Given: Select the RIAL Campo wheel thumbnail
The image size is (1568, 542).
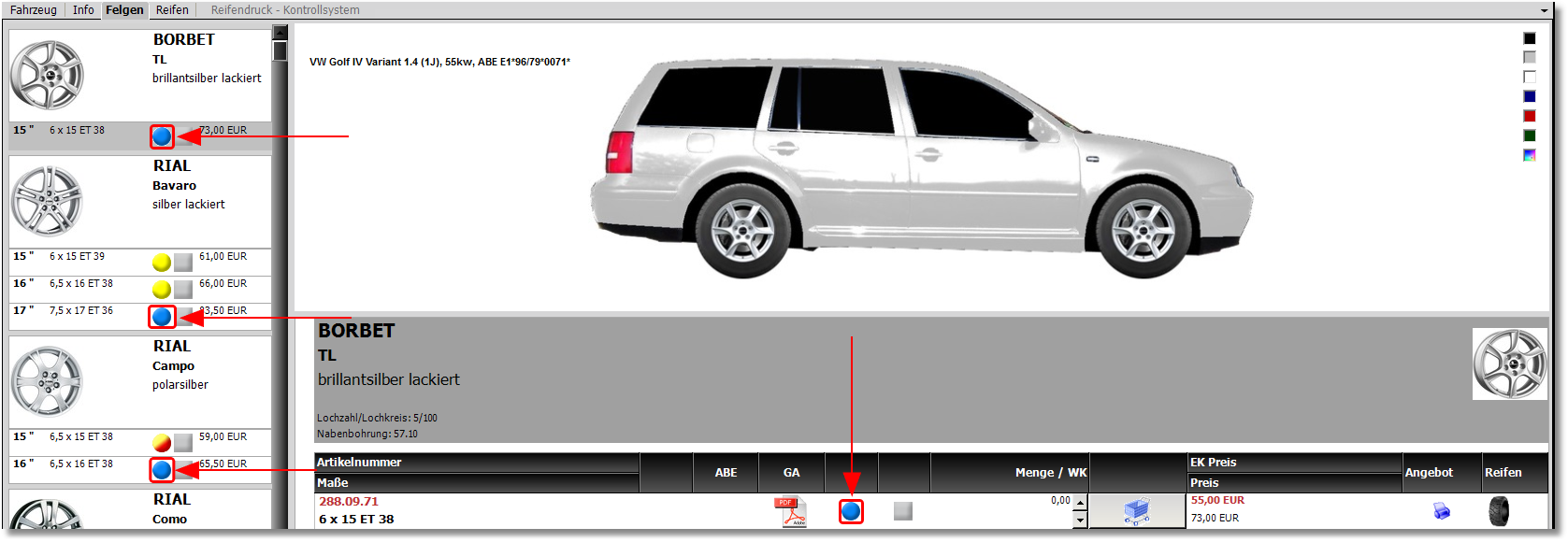Looking at the screenshot, I should (x=47, y=381).
